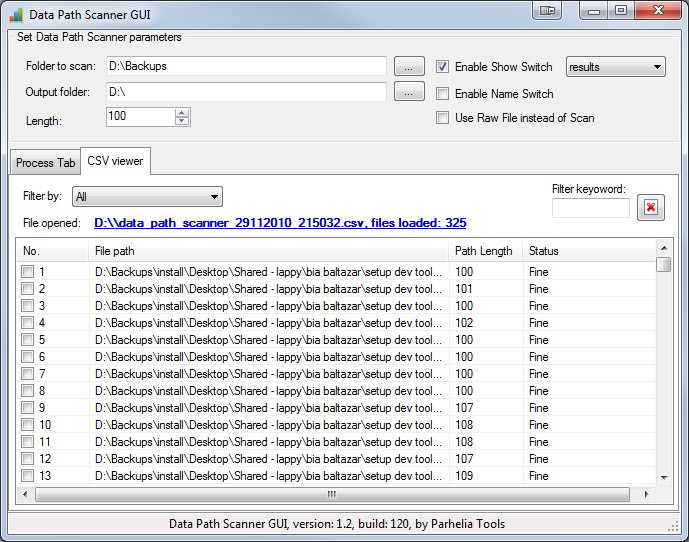This screenshot has height=542, width=689.
Task: Enable Name Switch checkbox
Action: [443, 94]
